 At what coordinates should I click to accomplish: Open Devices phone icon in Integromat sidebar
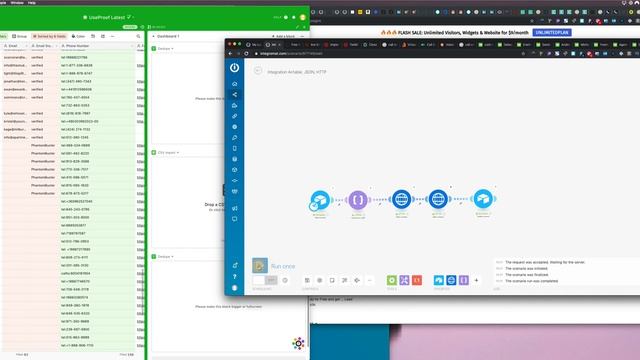tap(234, 149)
